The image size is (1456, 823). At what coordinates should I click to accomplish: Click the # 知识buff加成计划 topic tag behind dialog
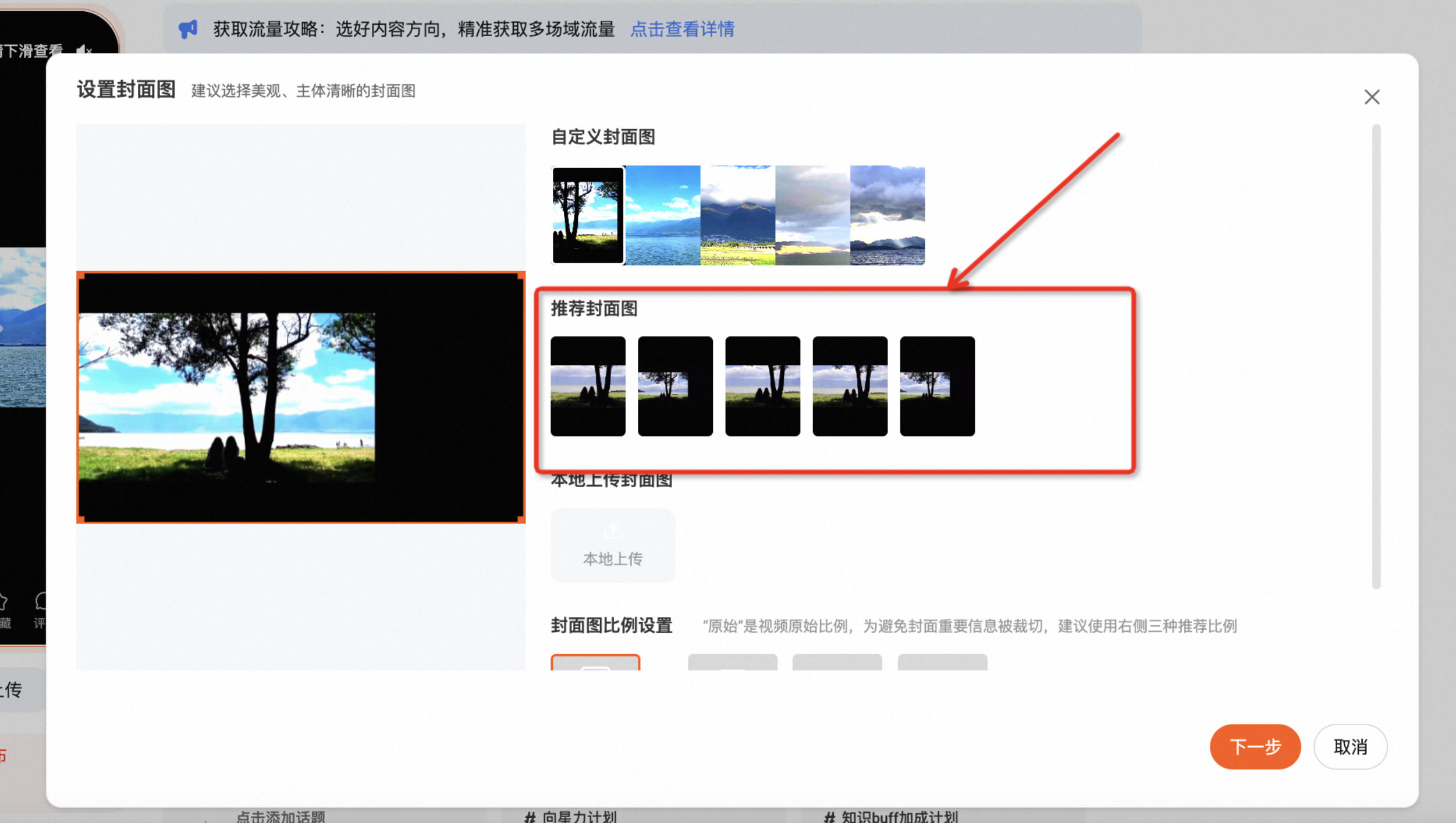pyautogui.click(x=890, y=817)
